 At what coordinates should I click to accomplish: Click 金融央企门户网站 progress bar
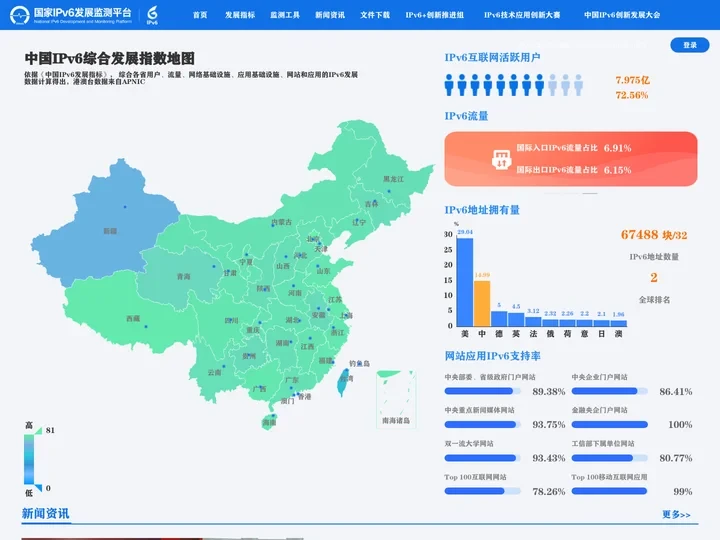(x=609, y=425)
